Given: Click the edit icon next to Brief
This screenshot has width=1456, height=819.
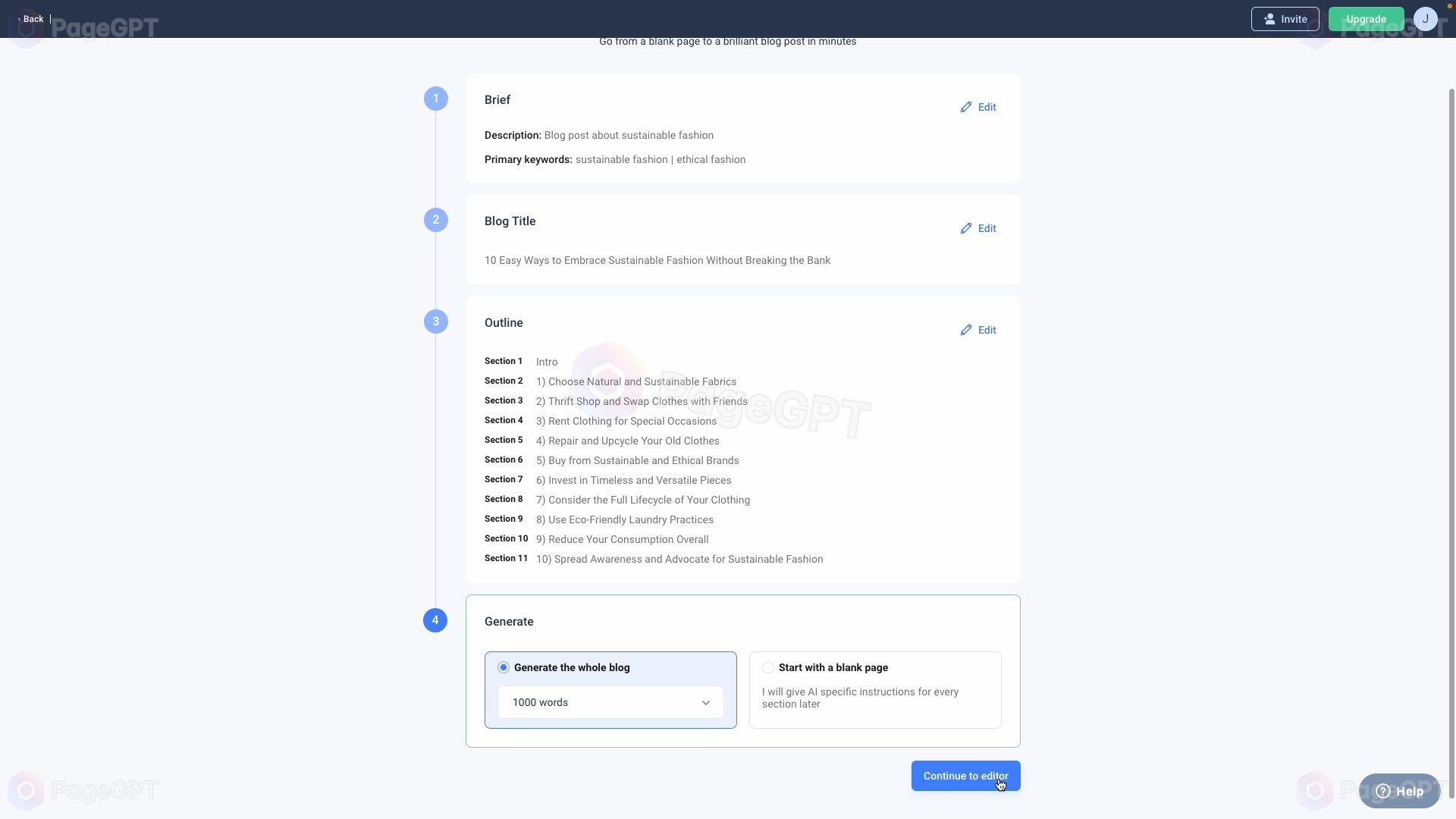Looking at the screenshot, I should [965, 107].
